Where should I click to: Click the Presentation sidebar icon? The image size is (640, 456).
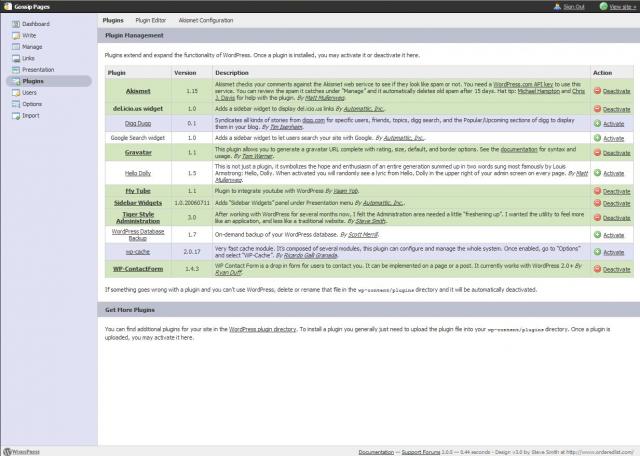tap(16, 70)
